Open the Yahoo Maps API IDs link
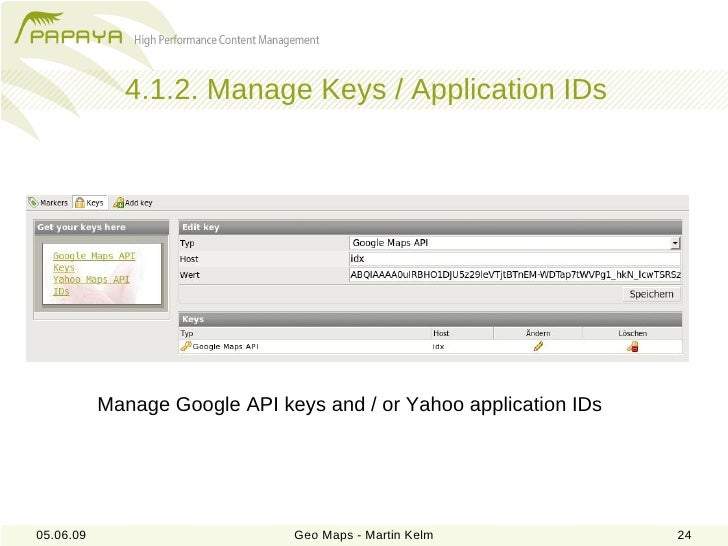The height and width of the screenshot is (546, 728). click(x=91, y=286)
